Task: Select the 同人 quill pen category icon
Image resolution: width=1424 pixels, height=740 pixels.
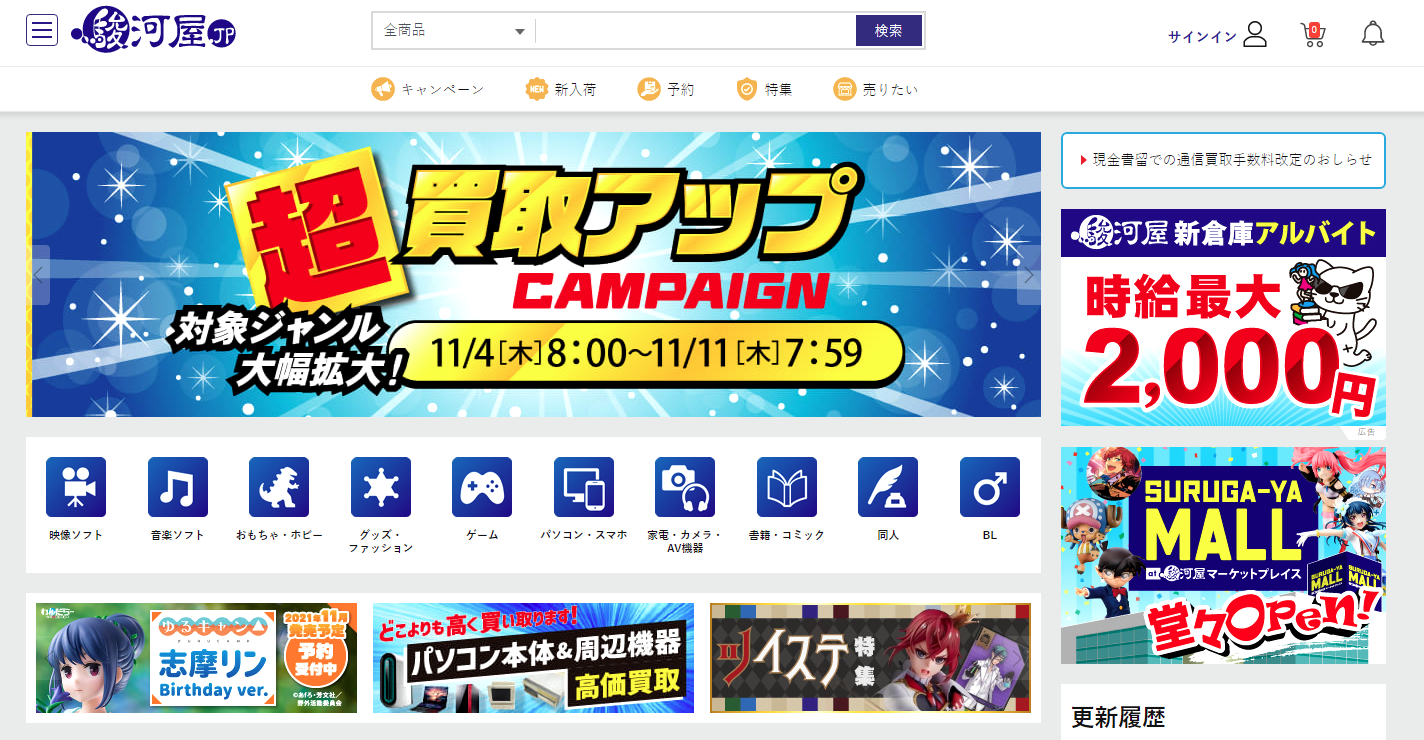Action: pyautogui.click(x=888, y=487)
